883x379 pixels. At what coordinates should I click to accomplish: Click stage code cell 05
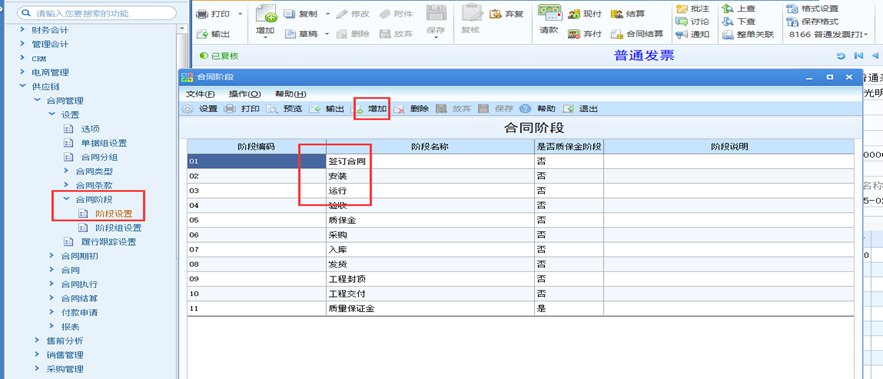tap(257, 220)
